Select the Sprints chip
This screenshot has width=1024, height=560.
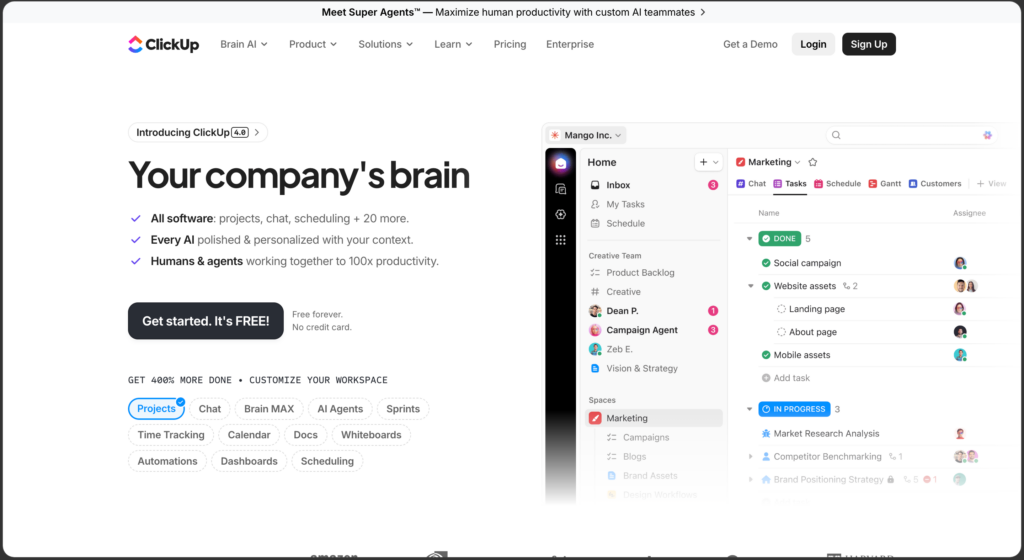coord(403,409)
